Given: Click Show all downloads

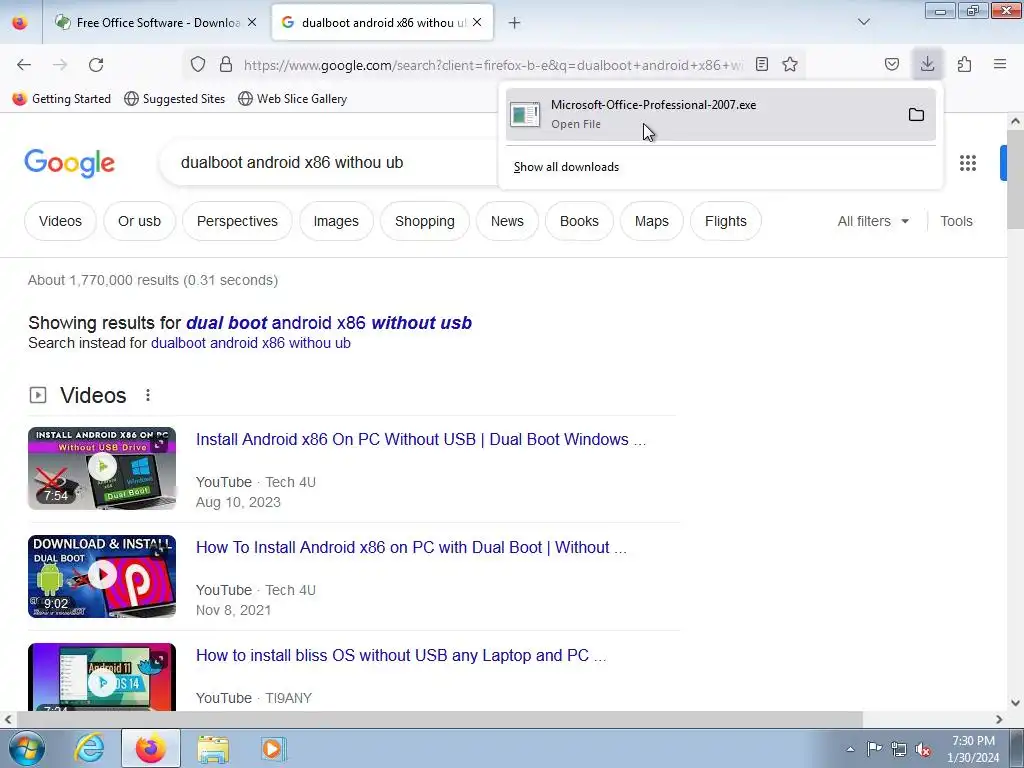Looking at the screenshot, I should [x=566, y=167].
